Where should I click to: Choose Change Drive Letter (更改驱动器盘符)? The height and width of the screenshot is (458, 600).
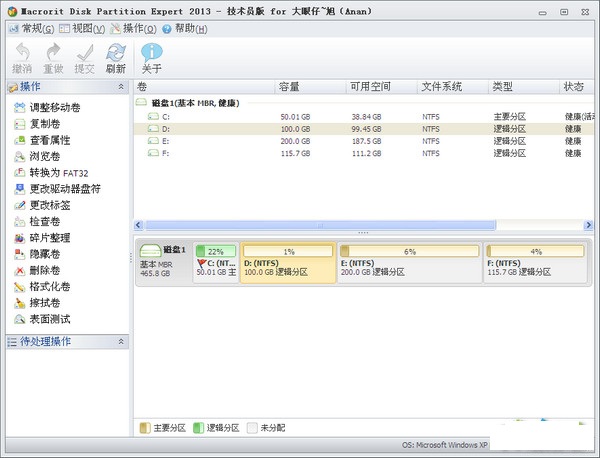pos(57,189)
